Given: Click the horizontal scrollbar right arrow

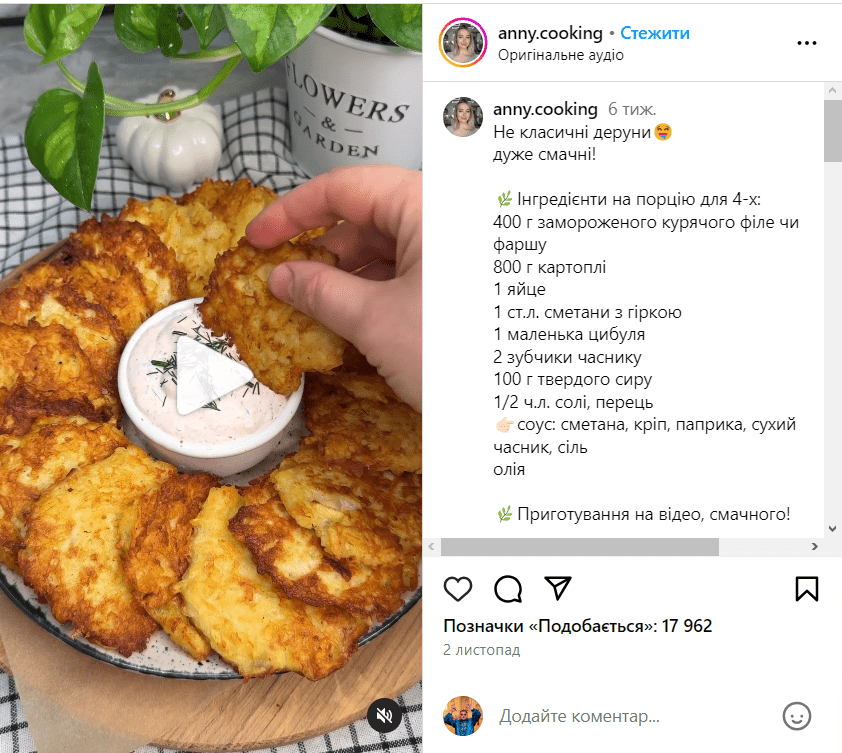Looking at the screenshot, I should pyautogui.click(x=815, y=547).
